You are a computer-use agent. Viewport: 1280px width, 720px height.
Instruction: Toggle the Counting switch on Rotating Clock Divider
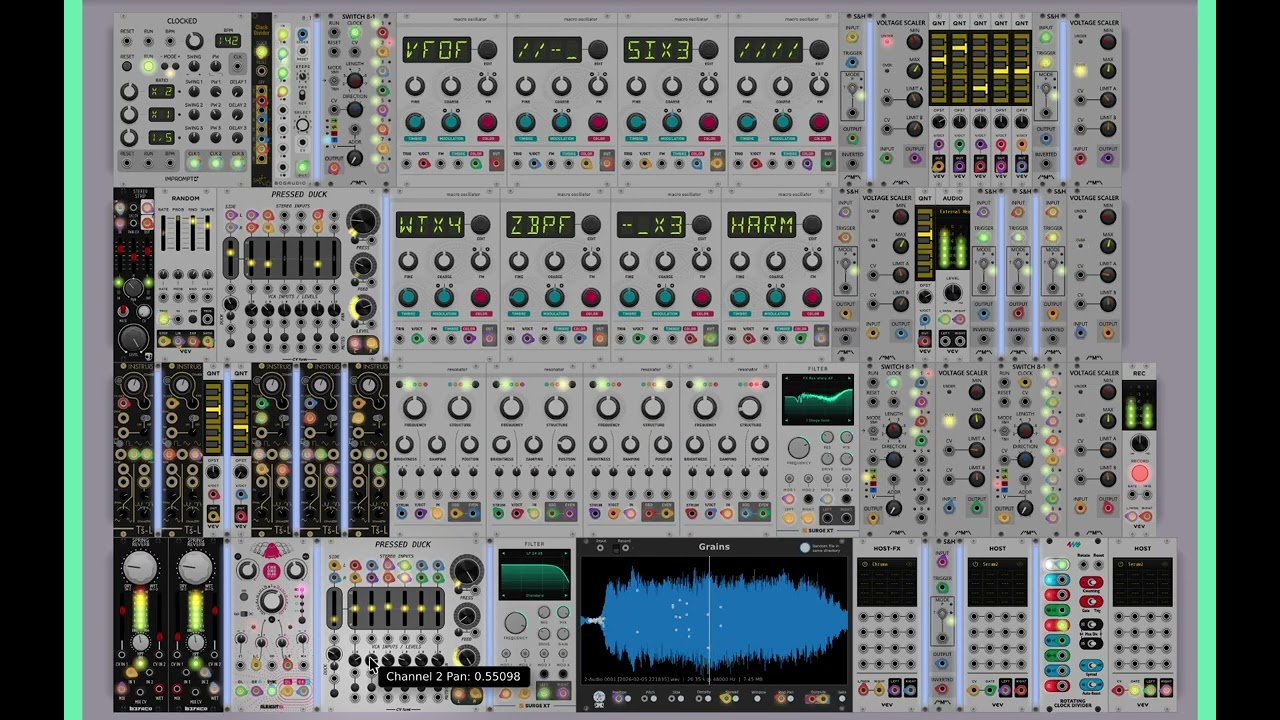(x=1091, y=582)
